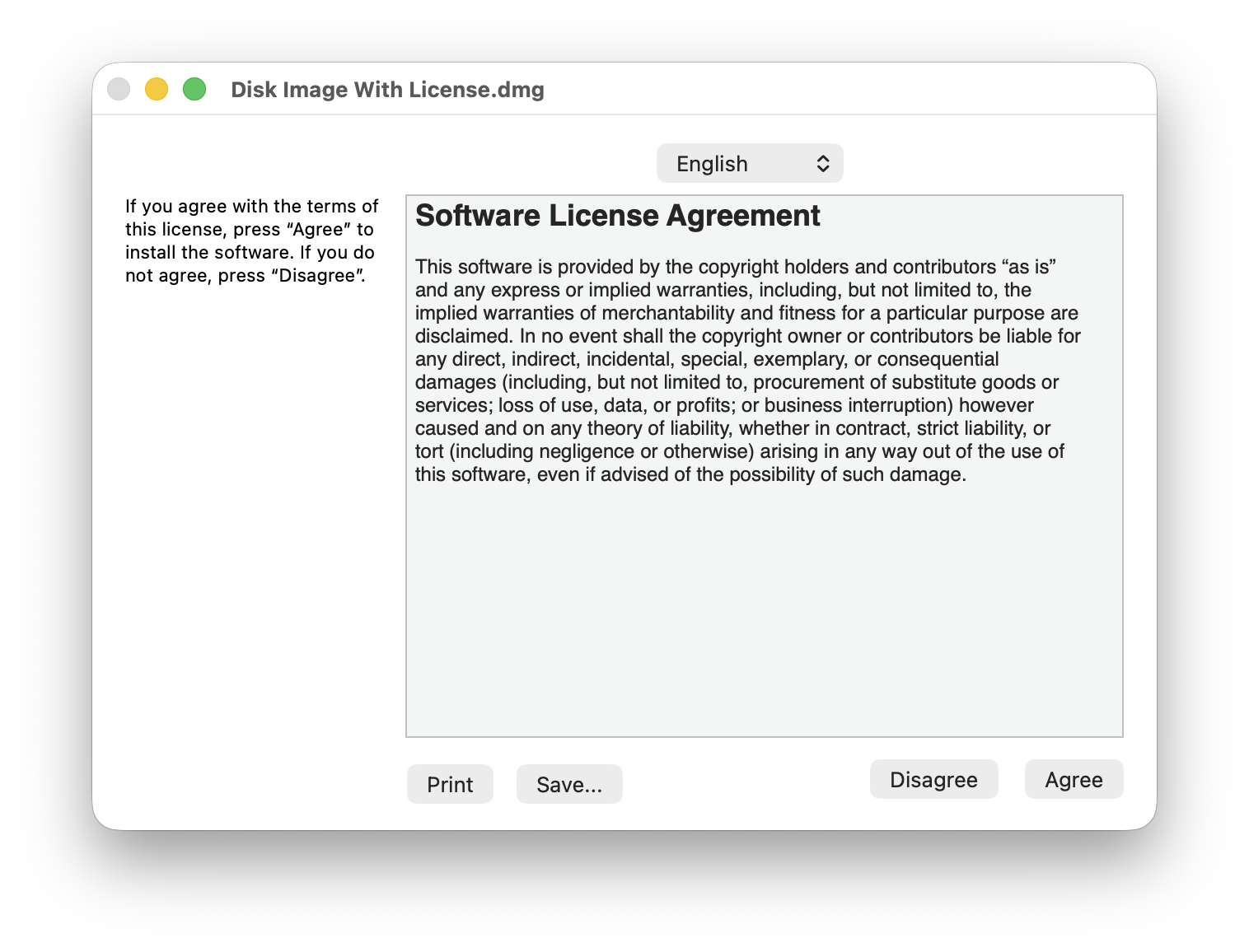Print the license agreement

coord(450,784)
